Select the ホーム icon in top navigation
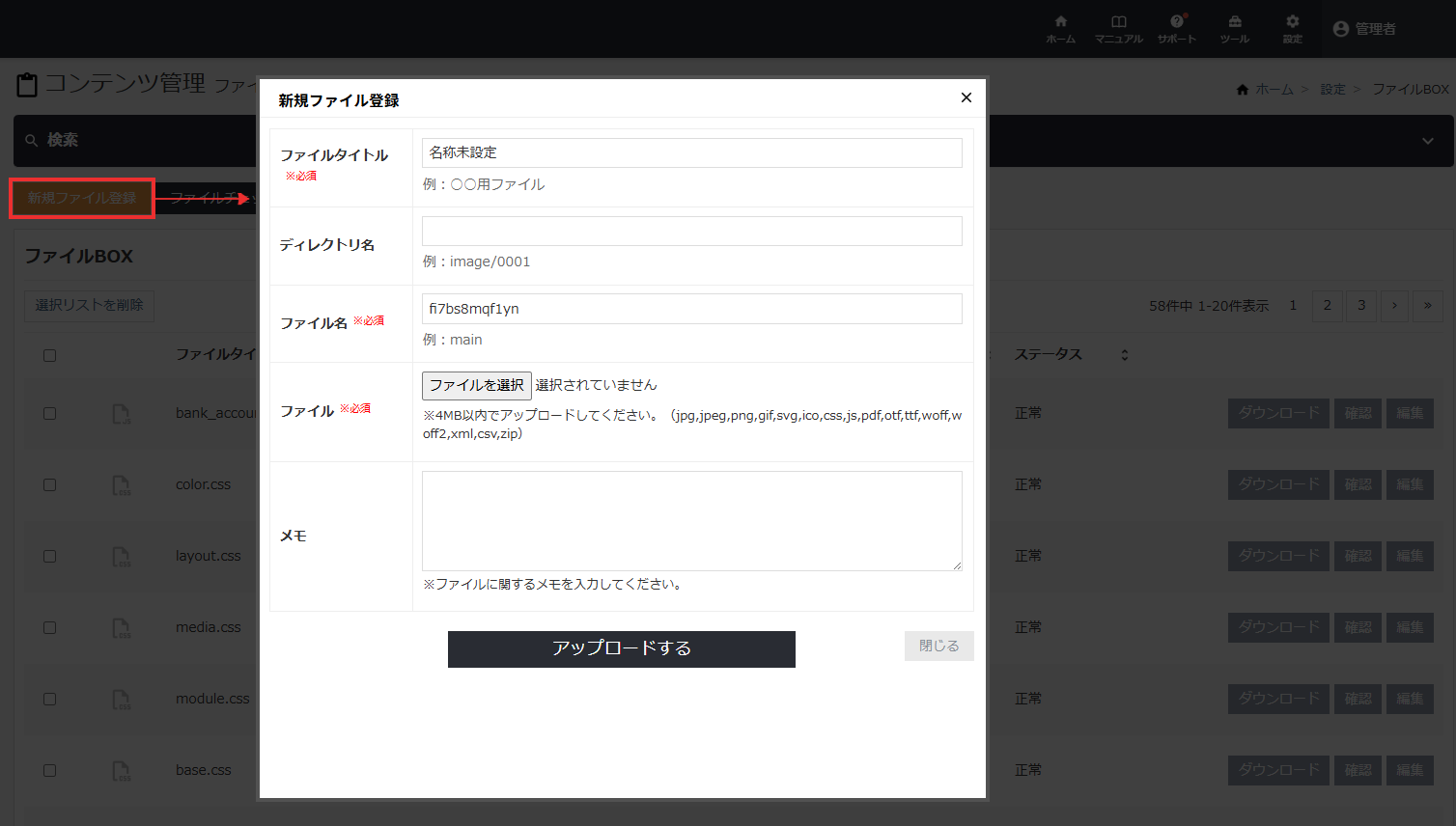 (1060, 22)
